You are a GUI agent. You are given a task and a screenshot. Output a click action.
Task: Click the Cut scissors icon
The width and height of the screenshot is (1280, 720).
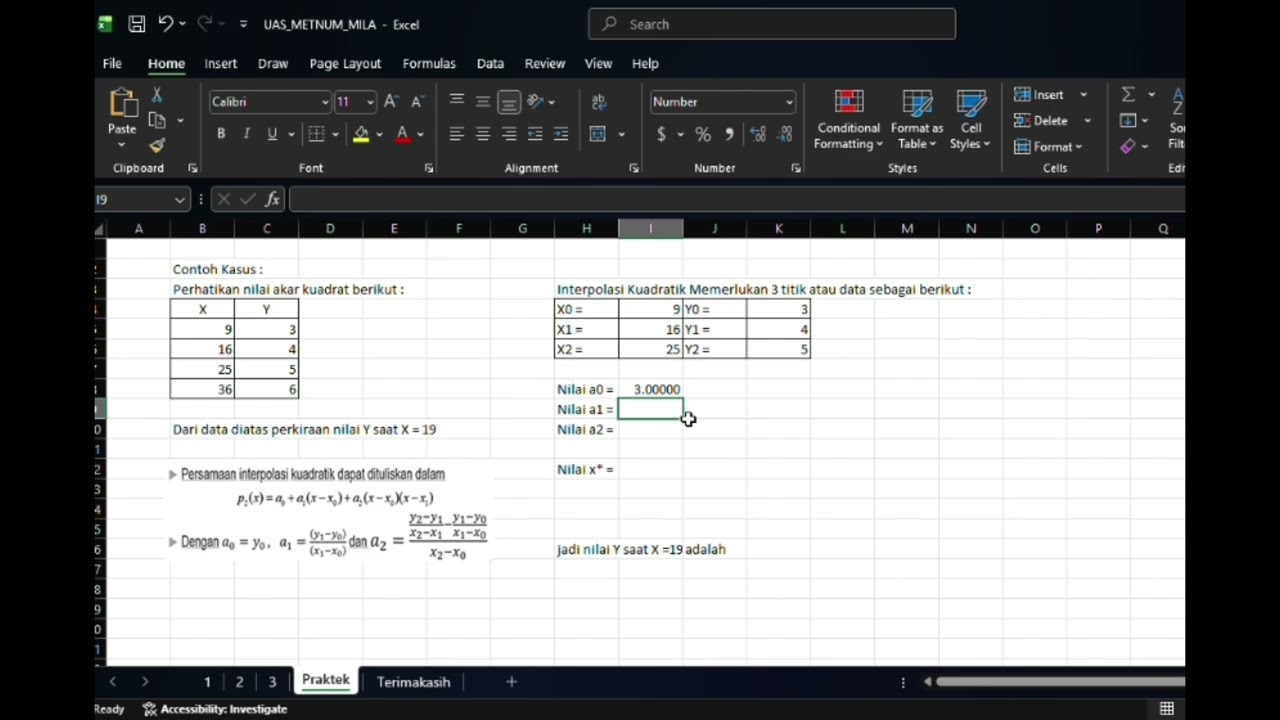(x=156, y=95)
